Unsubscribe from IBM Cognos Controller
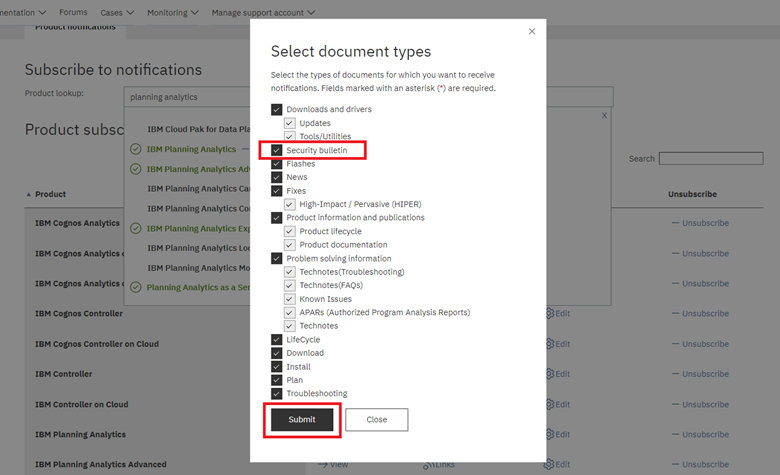780x475 pixels. [700, 313]
